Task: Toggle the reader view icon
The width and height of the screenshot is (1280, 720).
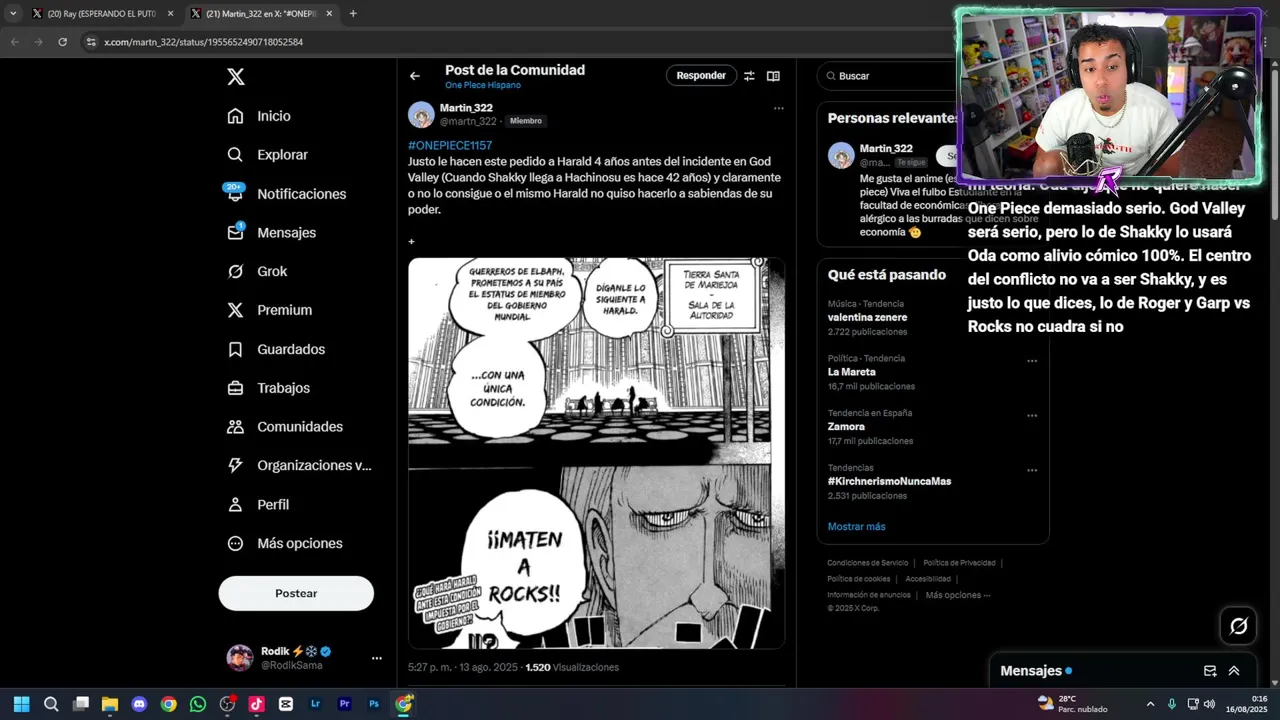Action: [x=773, y=76]
